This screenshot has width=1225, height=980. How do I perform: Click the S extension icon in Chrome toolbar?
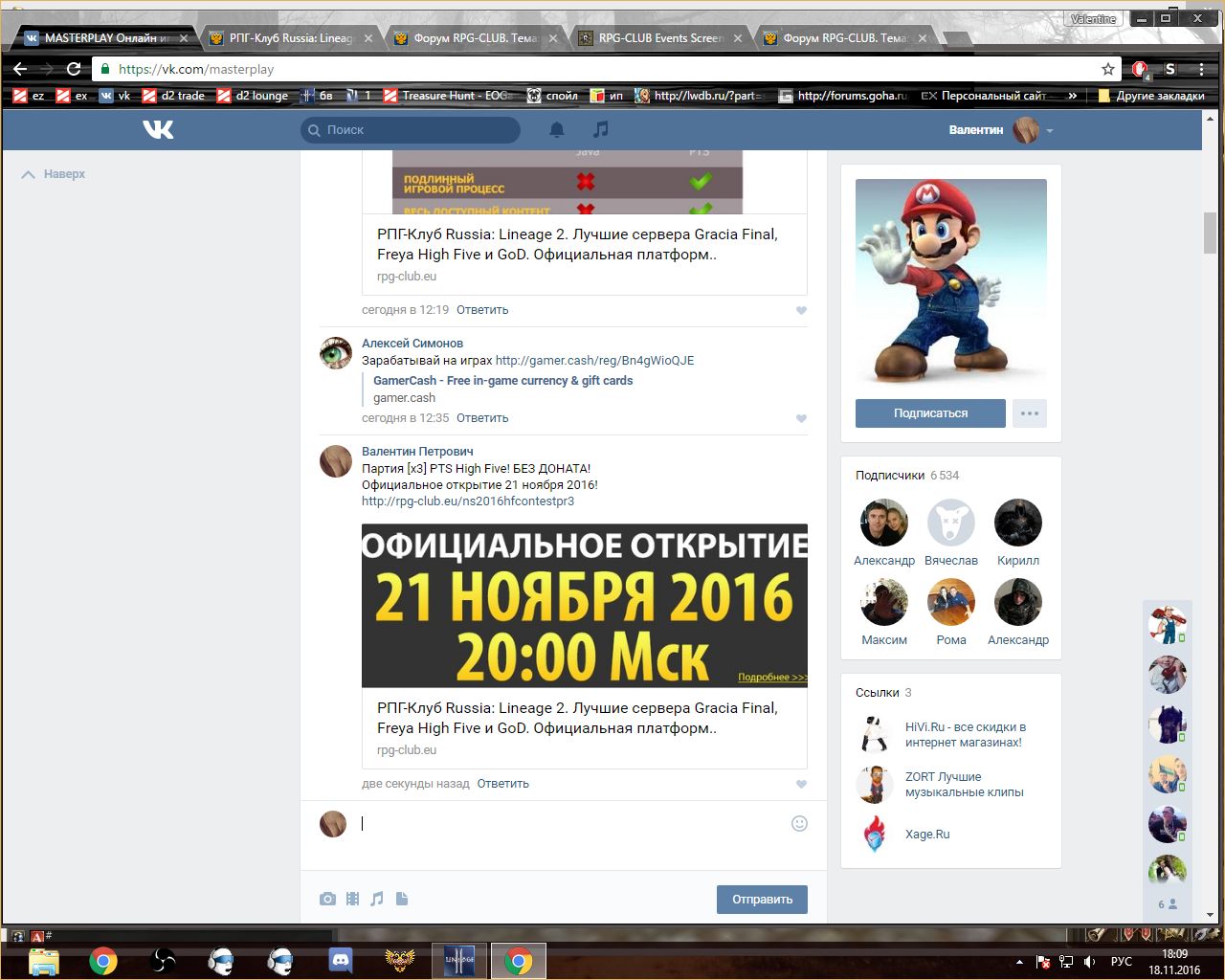tap(1169, 69)
